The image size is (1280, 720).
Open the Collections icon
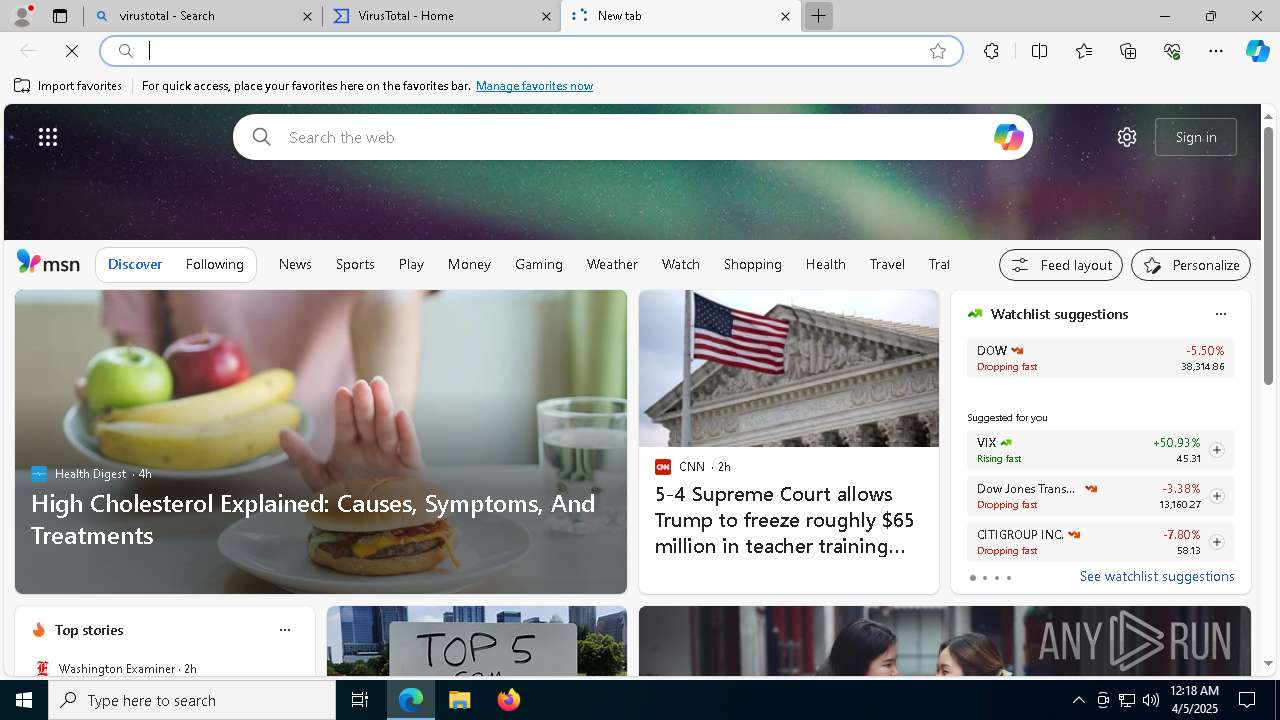click(x=1128, y=51)
